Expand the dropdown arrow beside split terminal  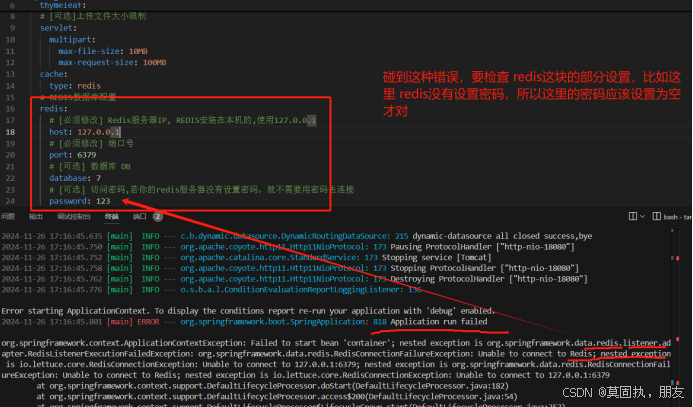642,216
